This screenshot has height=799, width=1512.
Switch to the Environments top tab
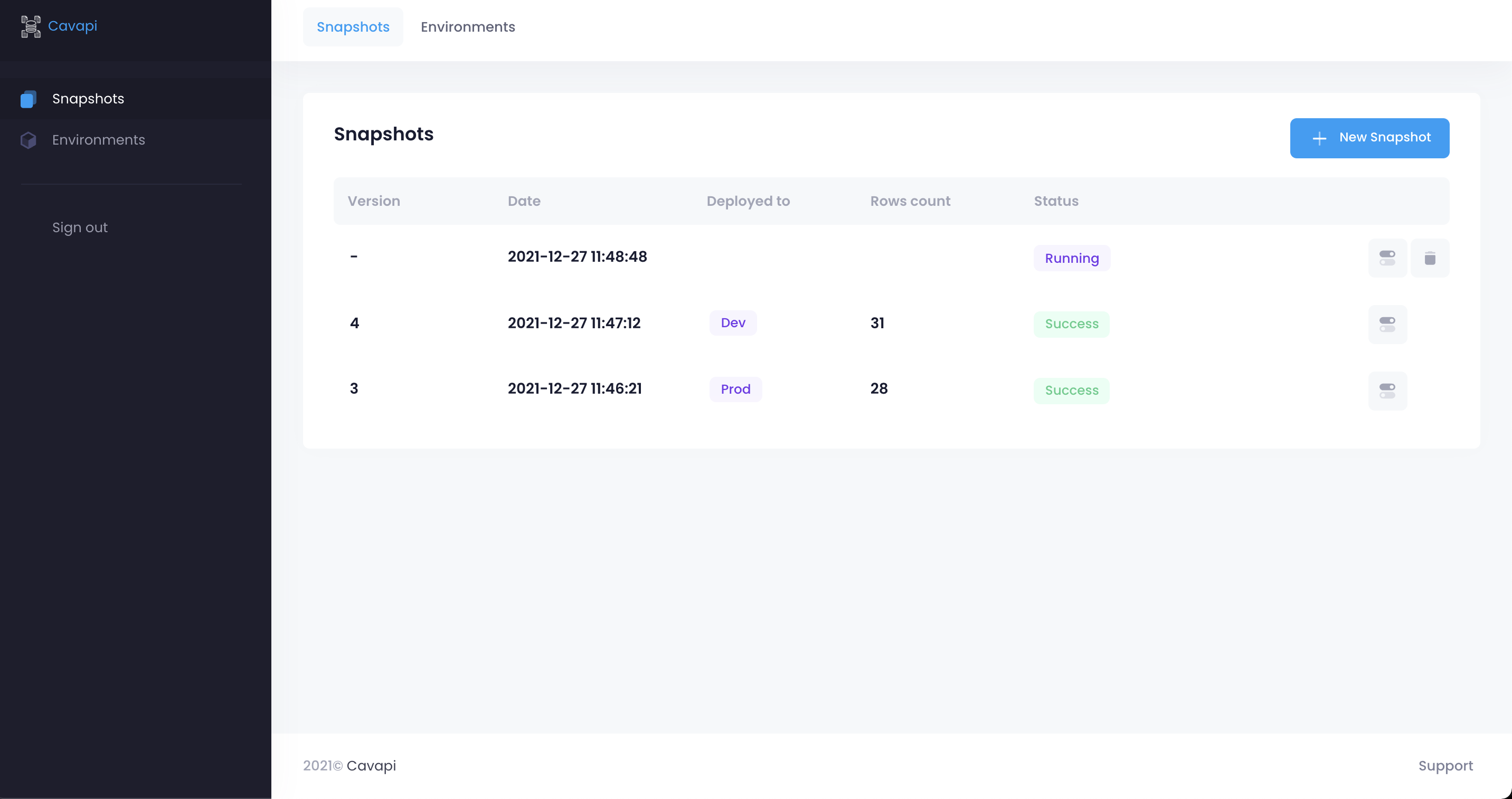(x=468, y=27)
